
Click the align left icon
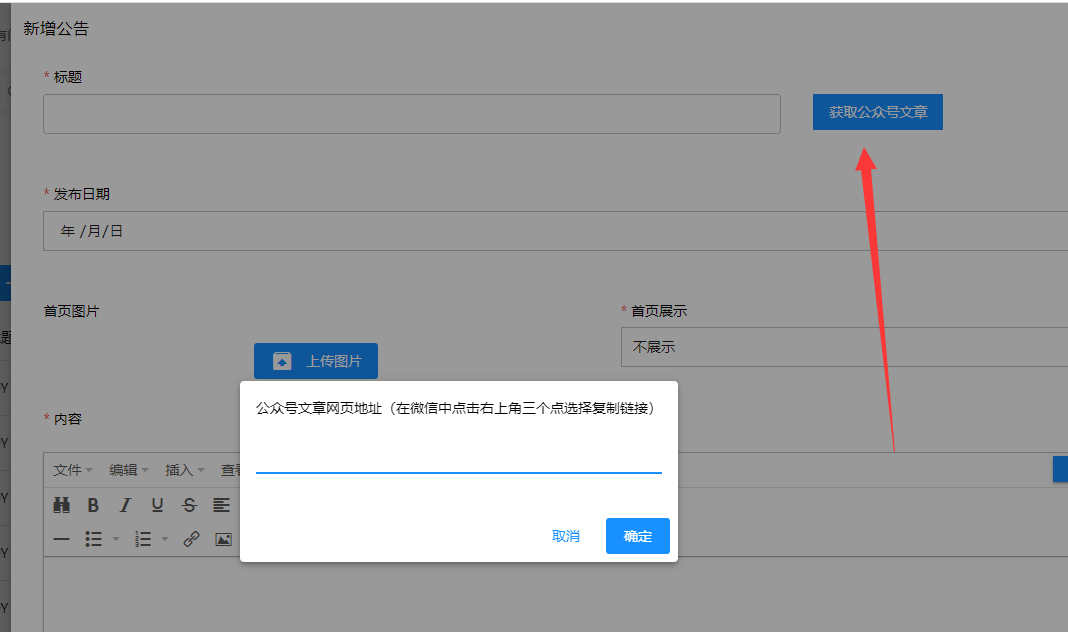(x=221, y=505)
